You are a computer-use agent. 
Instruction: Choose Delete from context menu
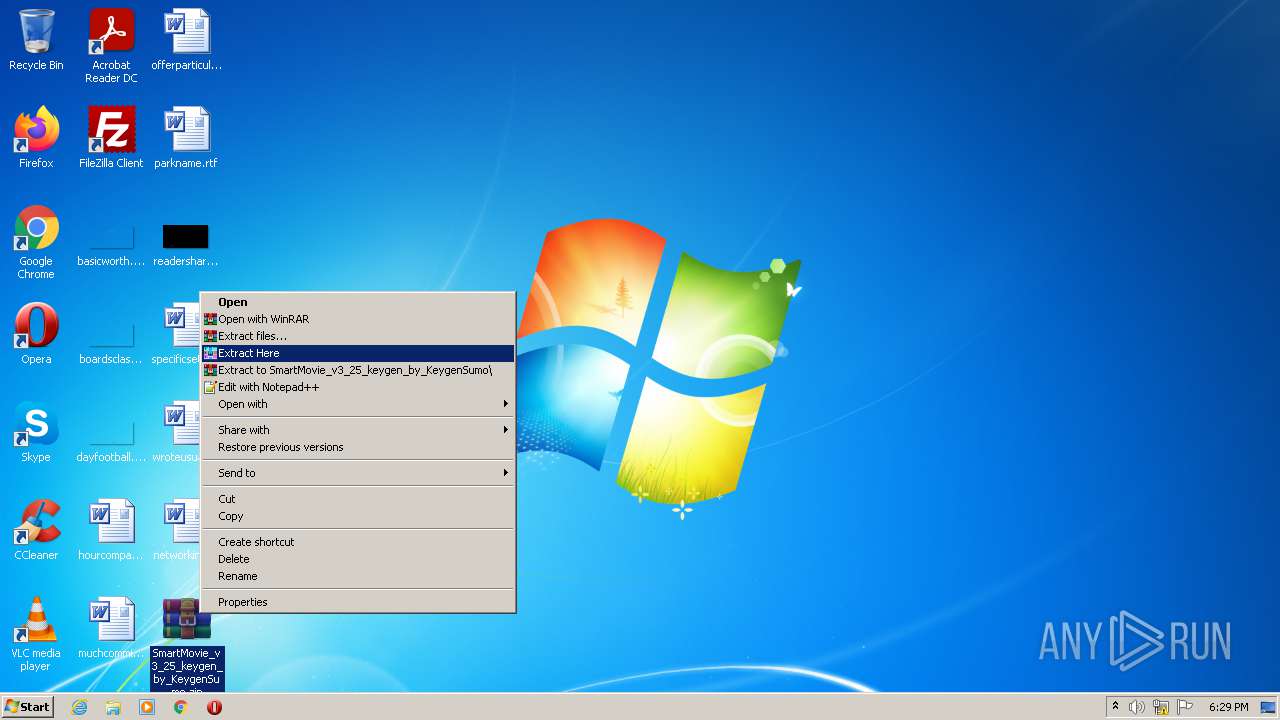(x=358, y=559)
